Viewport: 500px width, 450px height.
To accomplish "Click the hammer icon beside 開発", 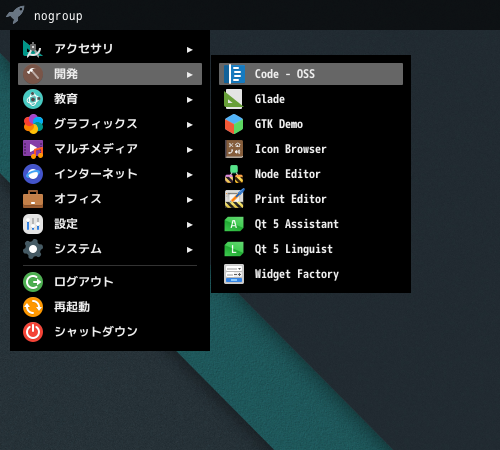I will tap(33, 74).
